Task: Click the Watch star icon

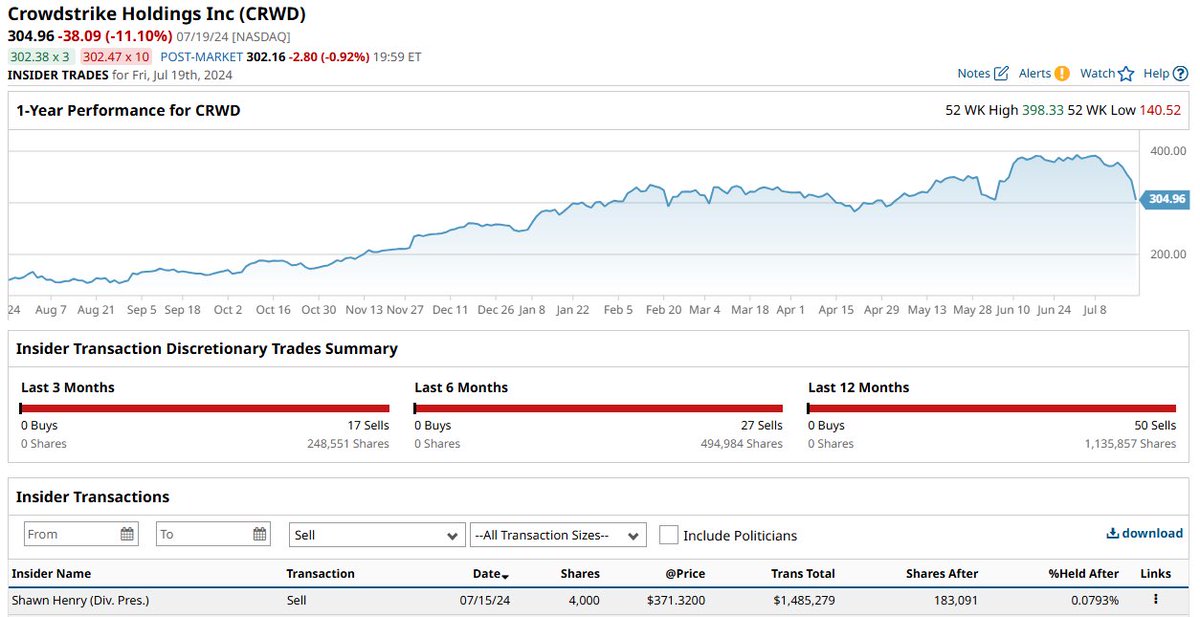Action: pos(1126,73)
